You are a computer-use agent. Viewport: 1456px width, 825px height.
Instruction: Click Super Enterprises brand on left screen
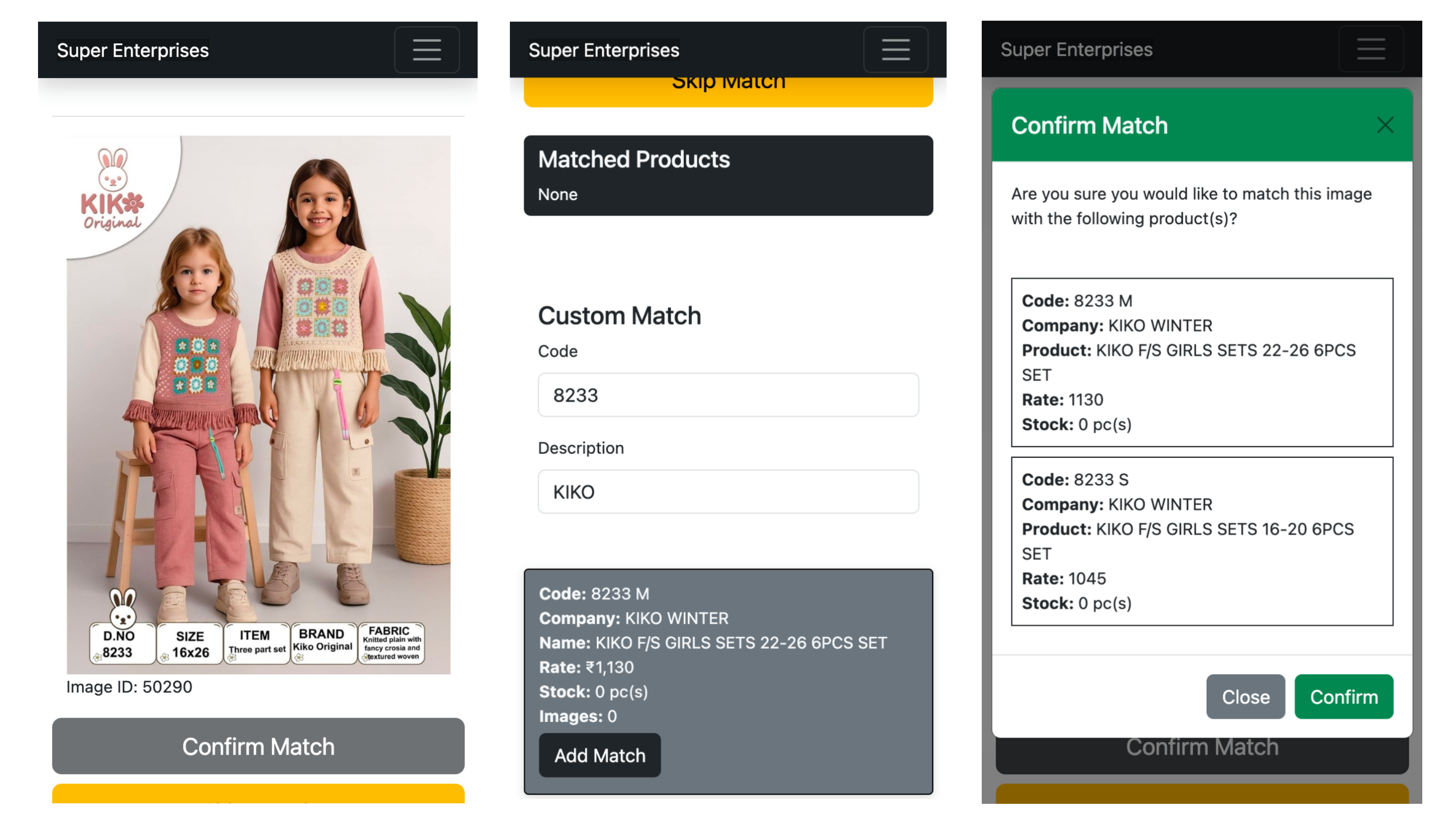pos(132,51)
